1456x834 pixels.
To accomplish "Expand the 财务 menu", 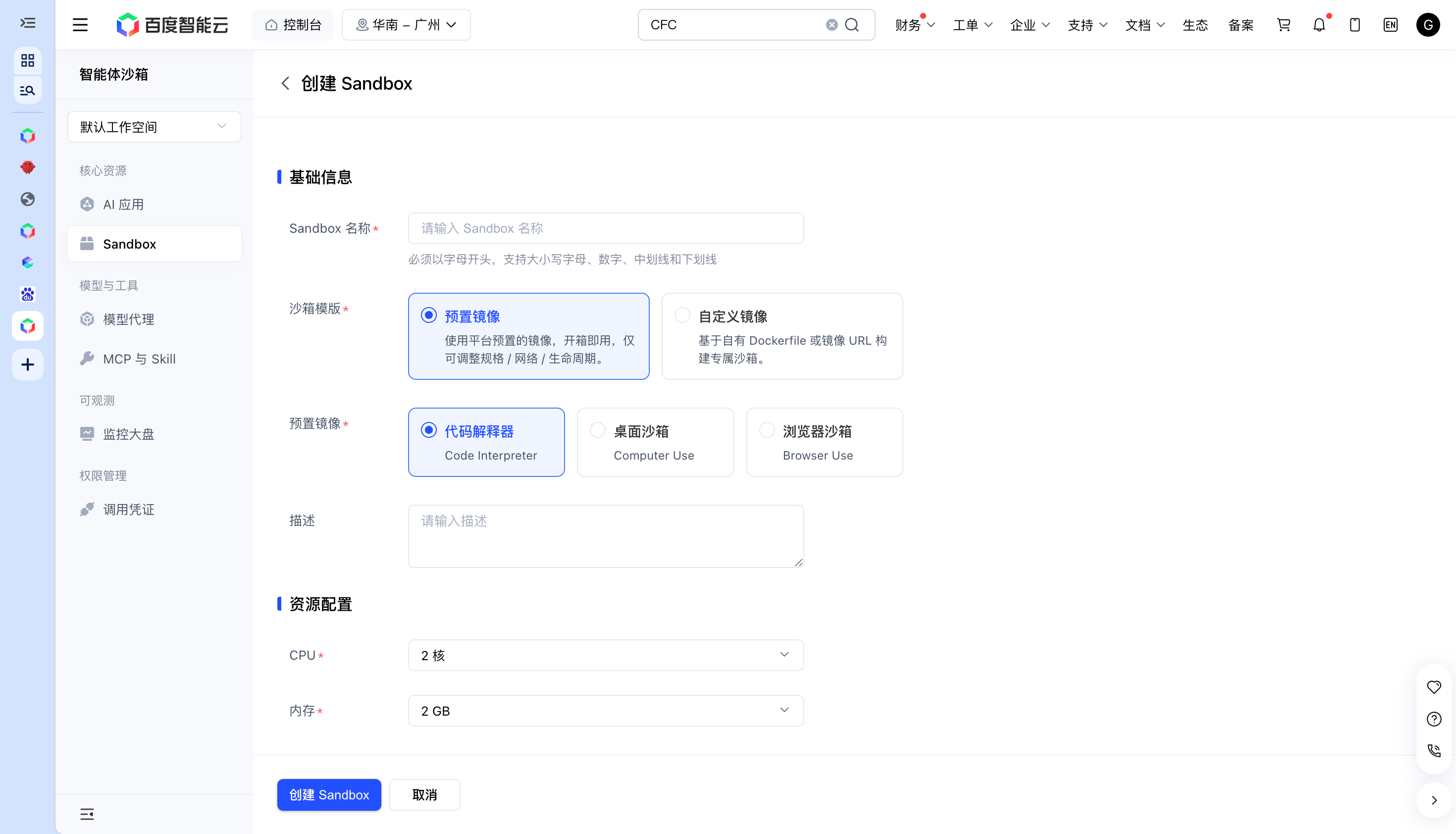I will pyautogui.click(x=915, y=25).
